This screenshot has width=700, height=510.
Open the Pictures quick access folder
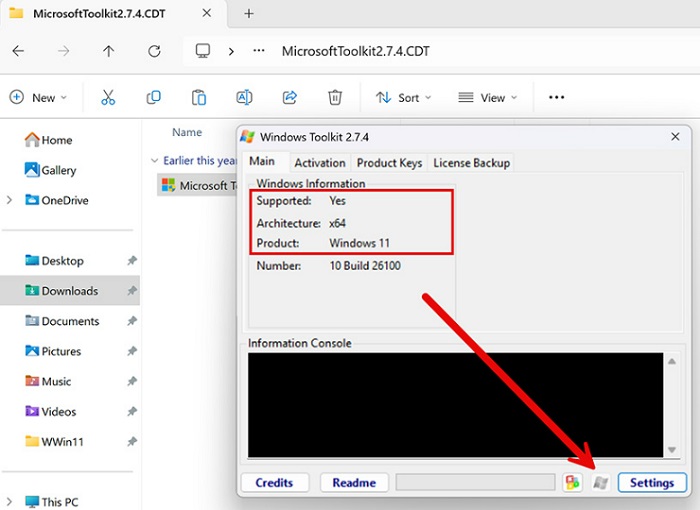click(x=53, y=351)
